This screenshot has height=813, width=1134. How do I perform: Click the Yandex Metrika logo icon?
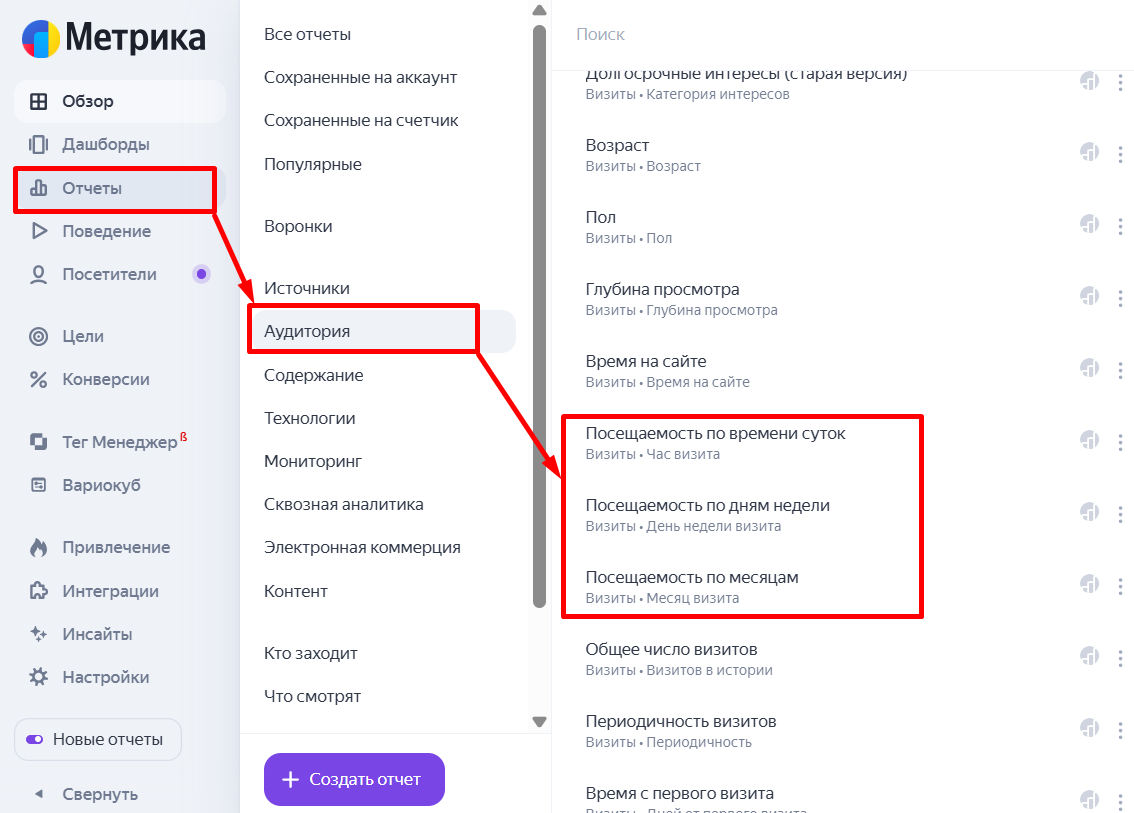point(41,38)
